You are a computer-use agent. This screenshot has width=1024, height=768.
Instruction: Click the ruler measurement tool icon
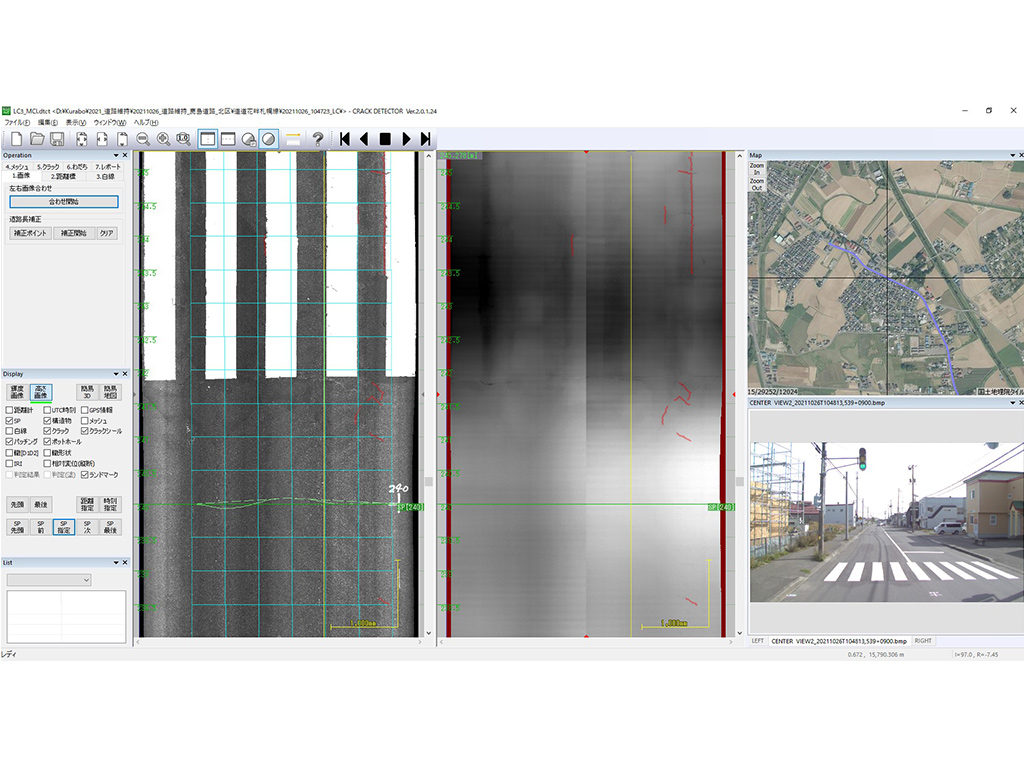pyautogui.click(x=294, y=139)
